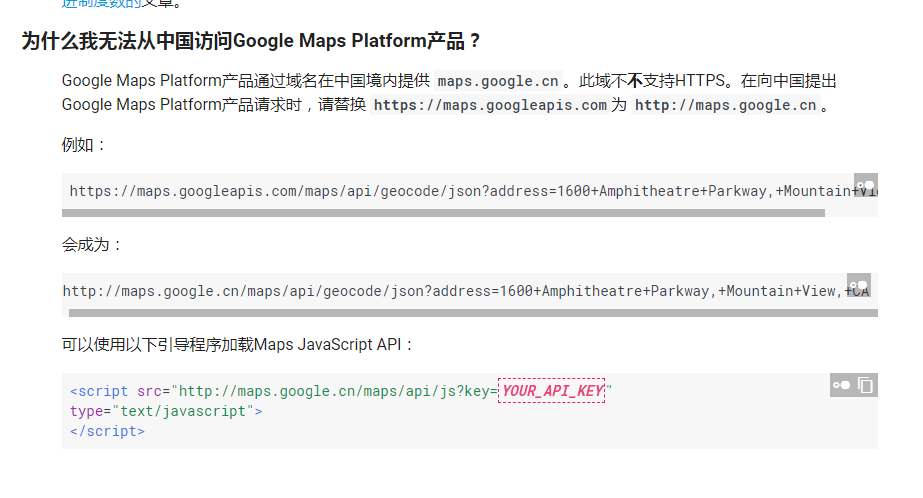Click the maps.google.cn code block's horizontal scrollbar
The height and width of the screenshot is (498, 923).
470,313
